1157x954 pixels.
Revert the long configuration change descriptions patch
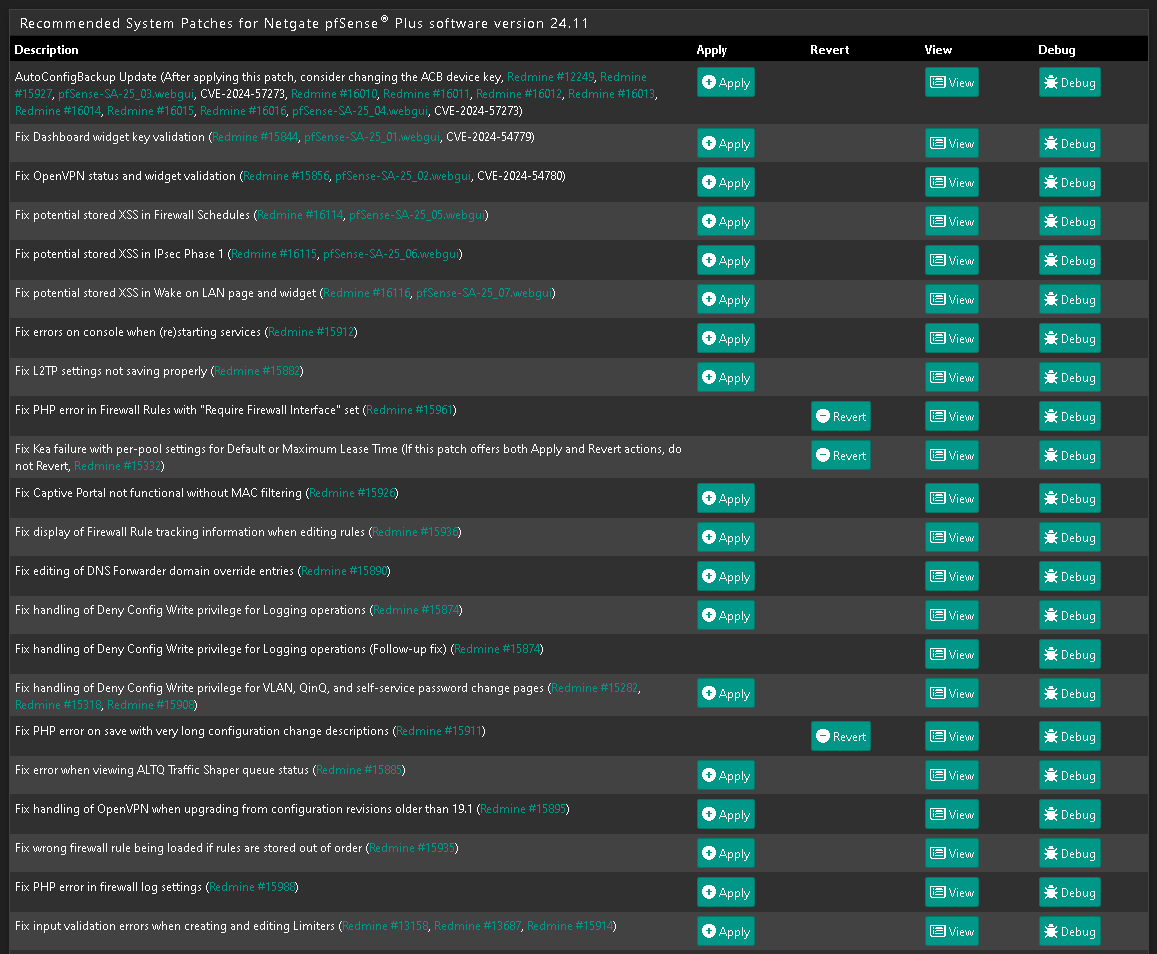tap(840, 737)
